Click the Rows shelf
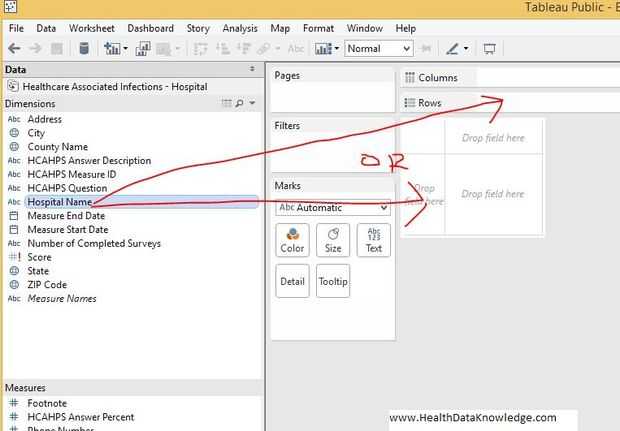This screenshot has width=620, height=431. tap(510, 103)
